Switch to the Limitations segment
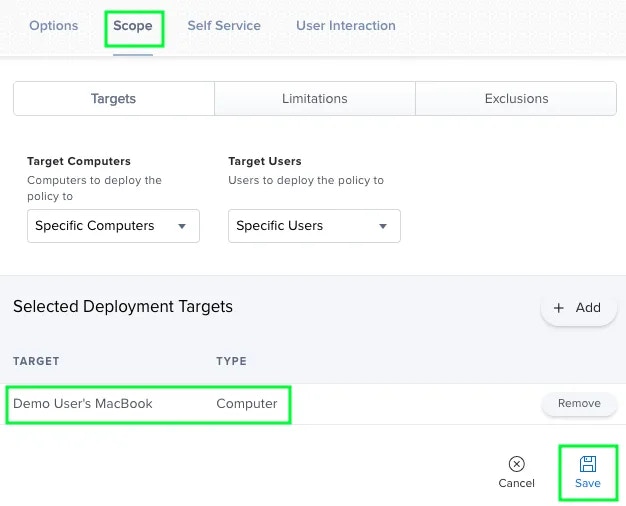 (315, 99)
